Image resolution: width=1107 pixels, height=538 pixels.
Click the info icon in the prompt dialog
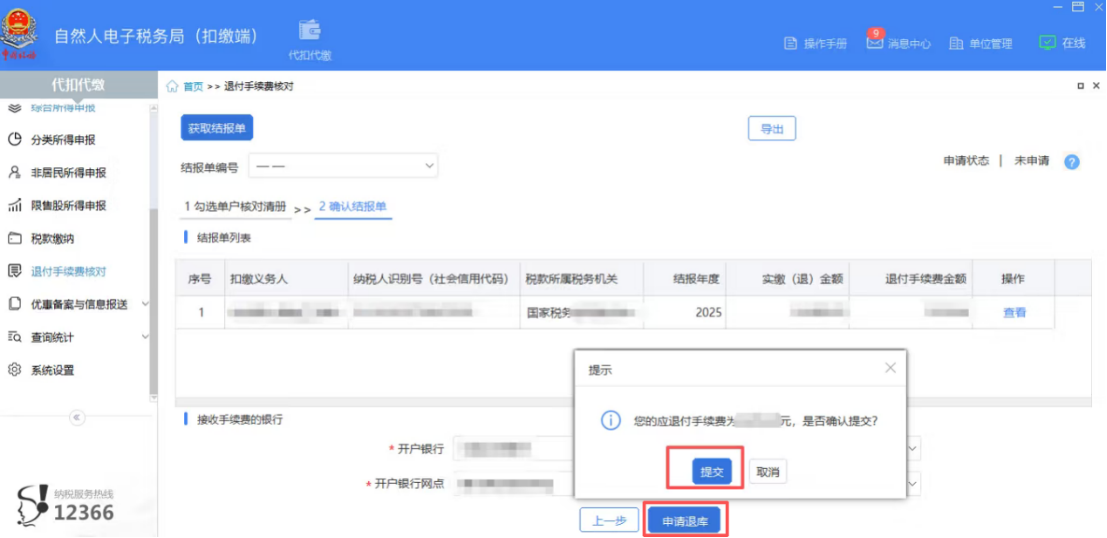[610, 421]
